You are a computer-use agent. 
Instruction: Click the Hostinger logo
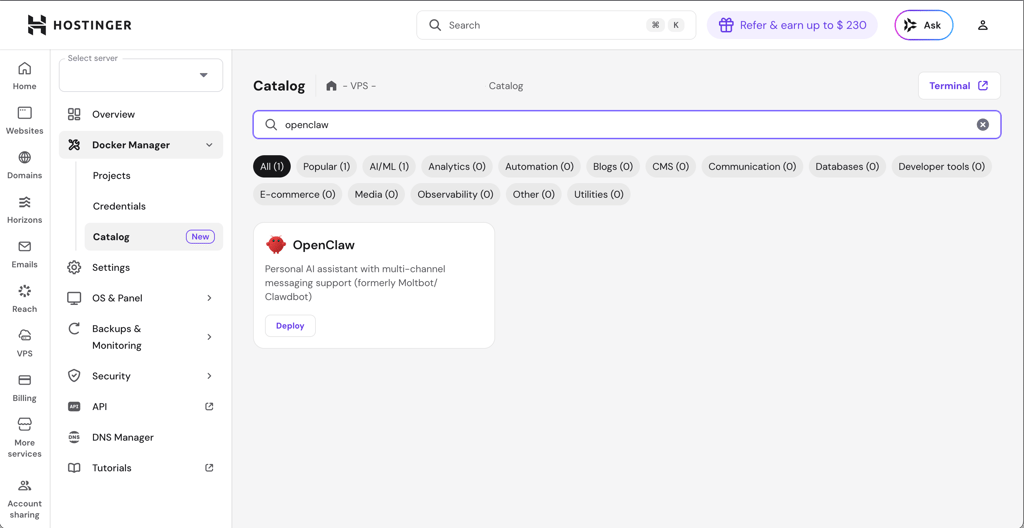(79, 25)
